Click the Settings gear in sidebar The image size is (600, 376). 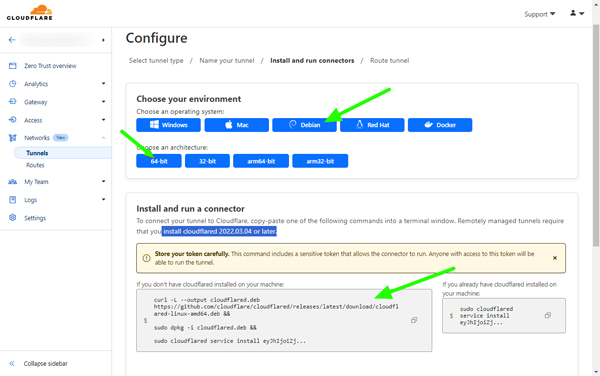click(x=13, y=218)
